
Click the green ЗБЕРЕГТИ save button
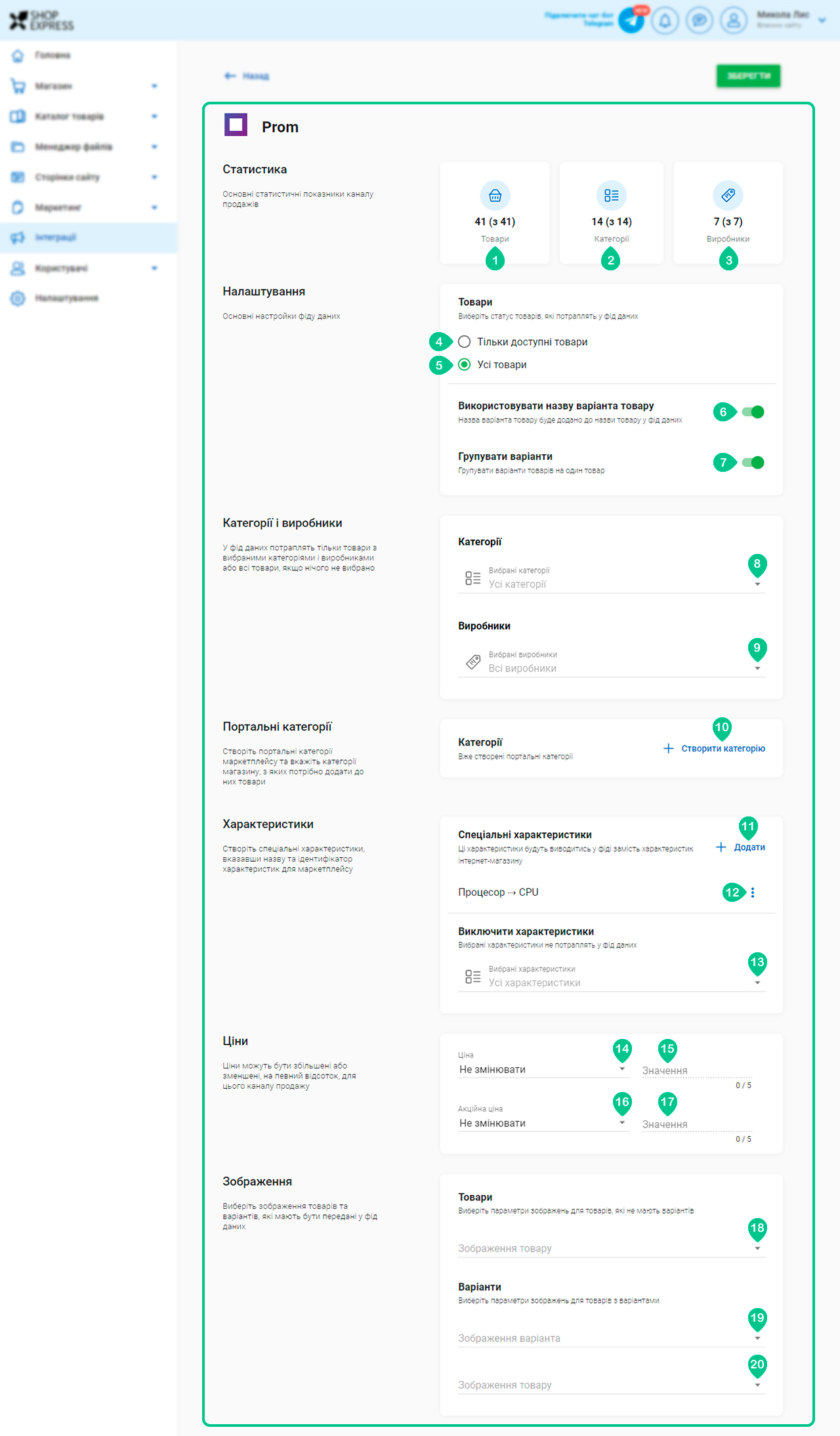pyautogui.click(x=748, y=76)
